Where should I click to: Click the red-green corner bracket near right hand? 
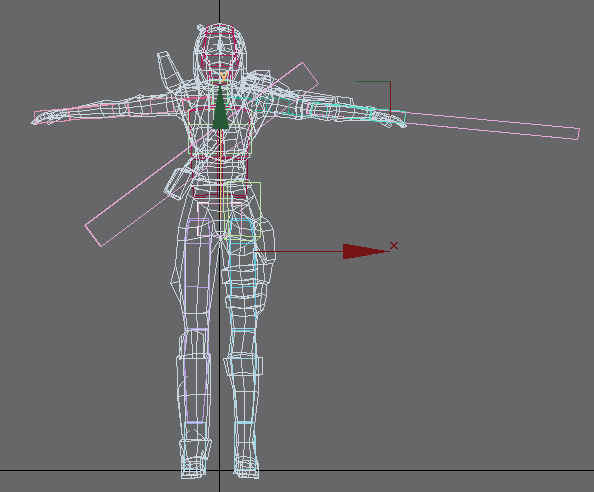click(372, 96)
